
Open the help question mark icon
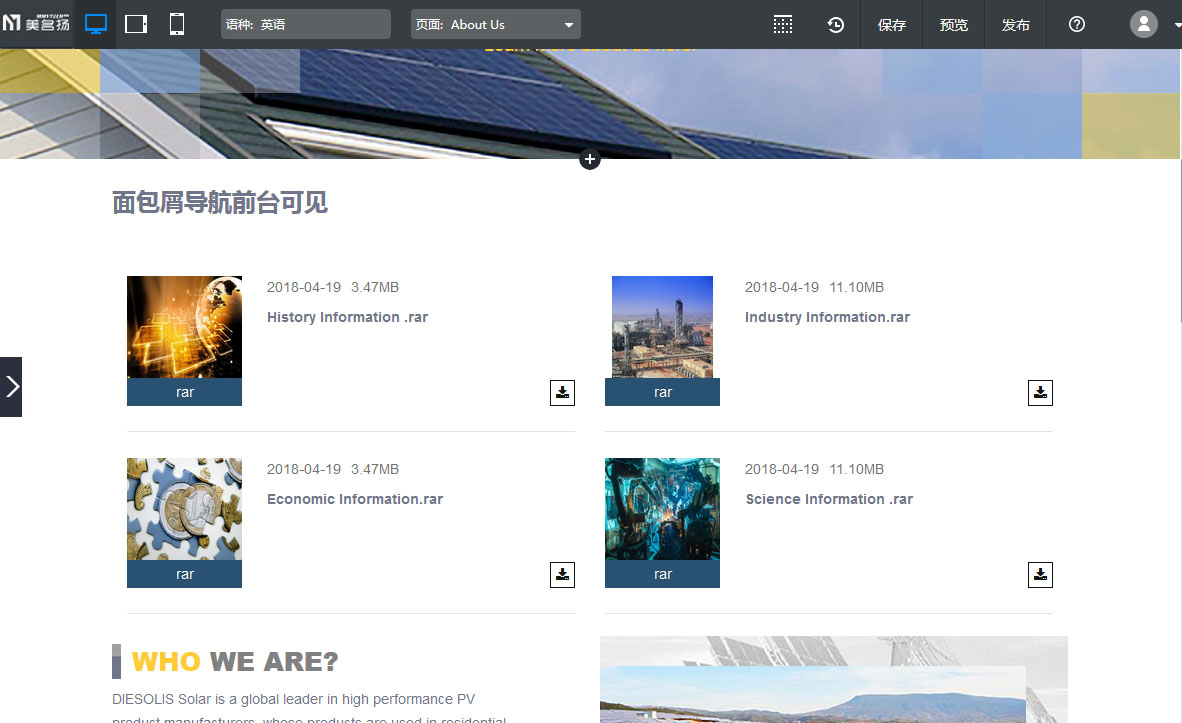coord(1077,25)
